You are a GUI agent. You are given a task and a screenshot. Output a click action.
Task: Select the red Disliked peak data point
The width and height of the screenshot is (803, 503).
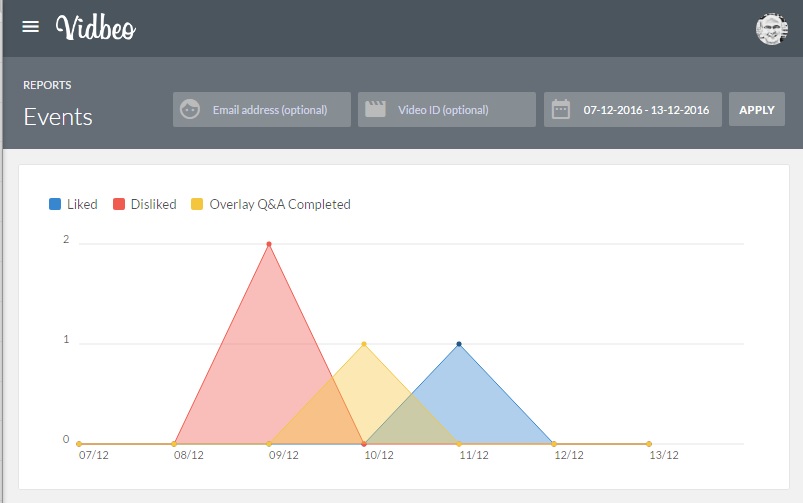pos(269,244)
